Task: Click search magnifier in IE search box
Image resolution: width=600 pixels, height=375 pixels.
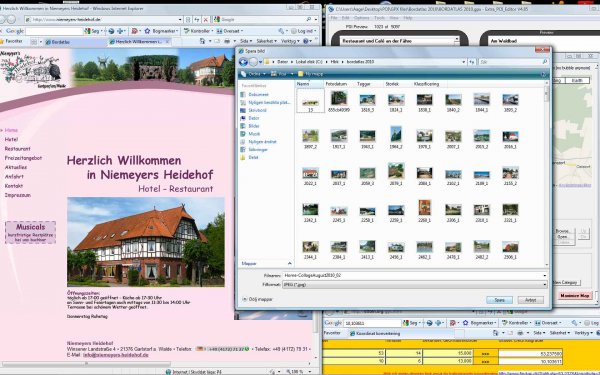Action: (x=308, y=20)
